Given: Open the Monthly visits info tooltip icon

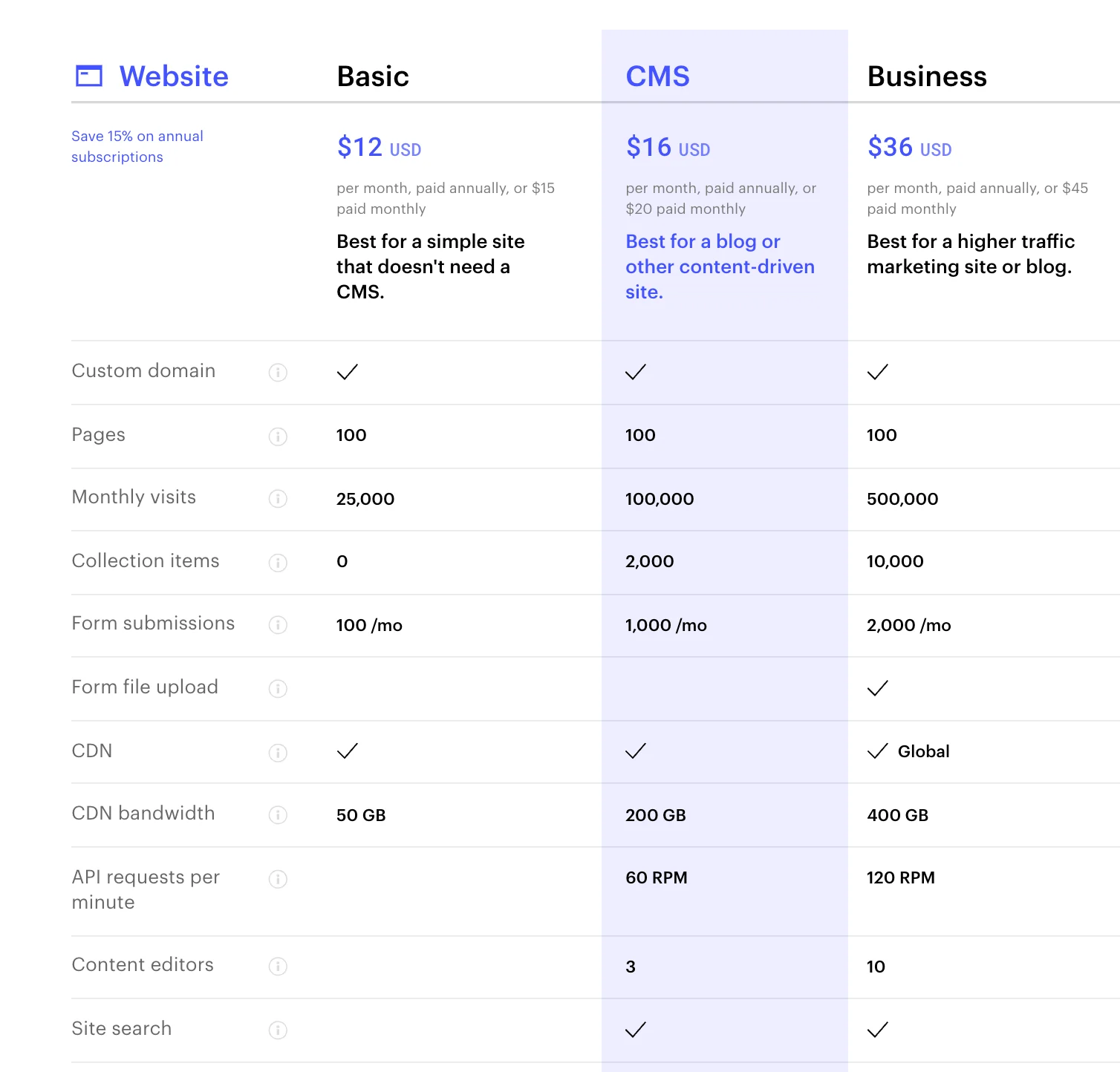Looking at the screenshot, I should 278,498.
